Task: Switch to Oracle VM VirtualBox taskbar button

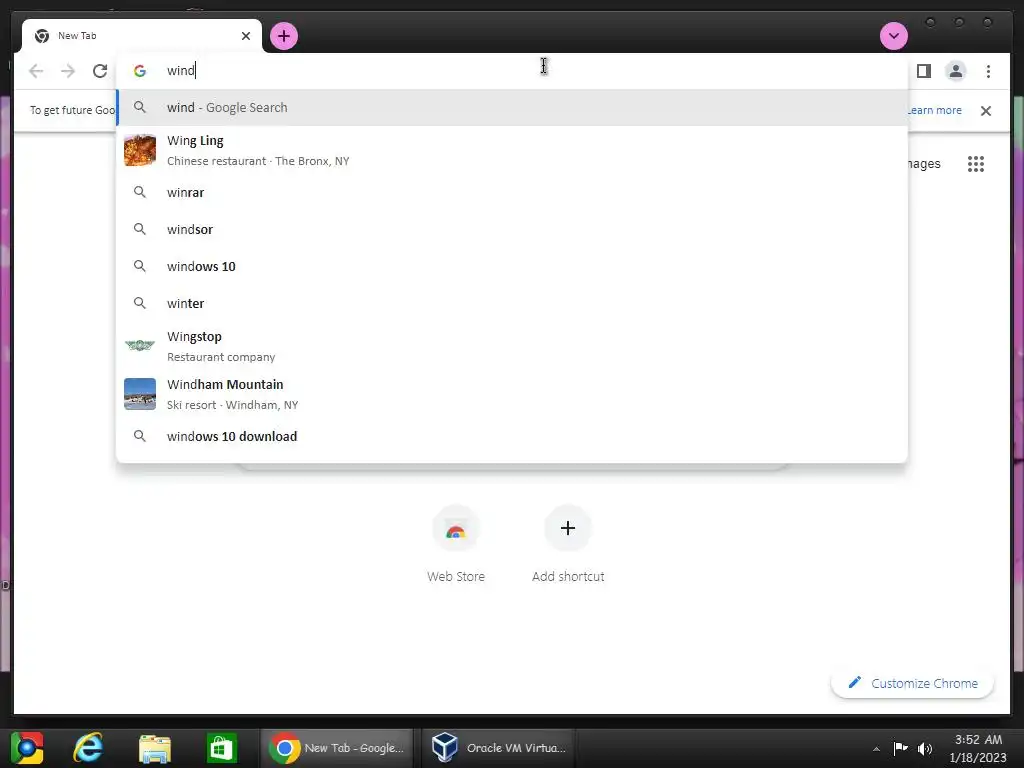Action: coord(499,748)
